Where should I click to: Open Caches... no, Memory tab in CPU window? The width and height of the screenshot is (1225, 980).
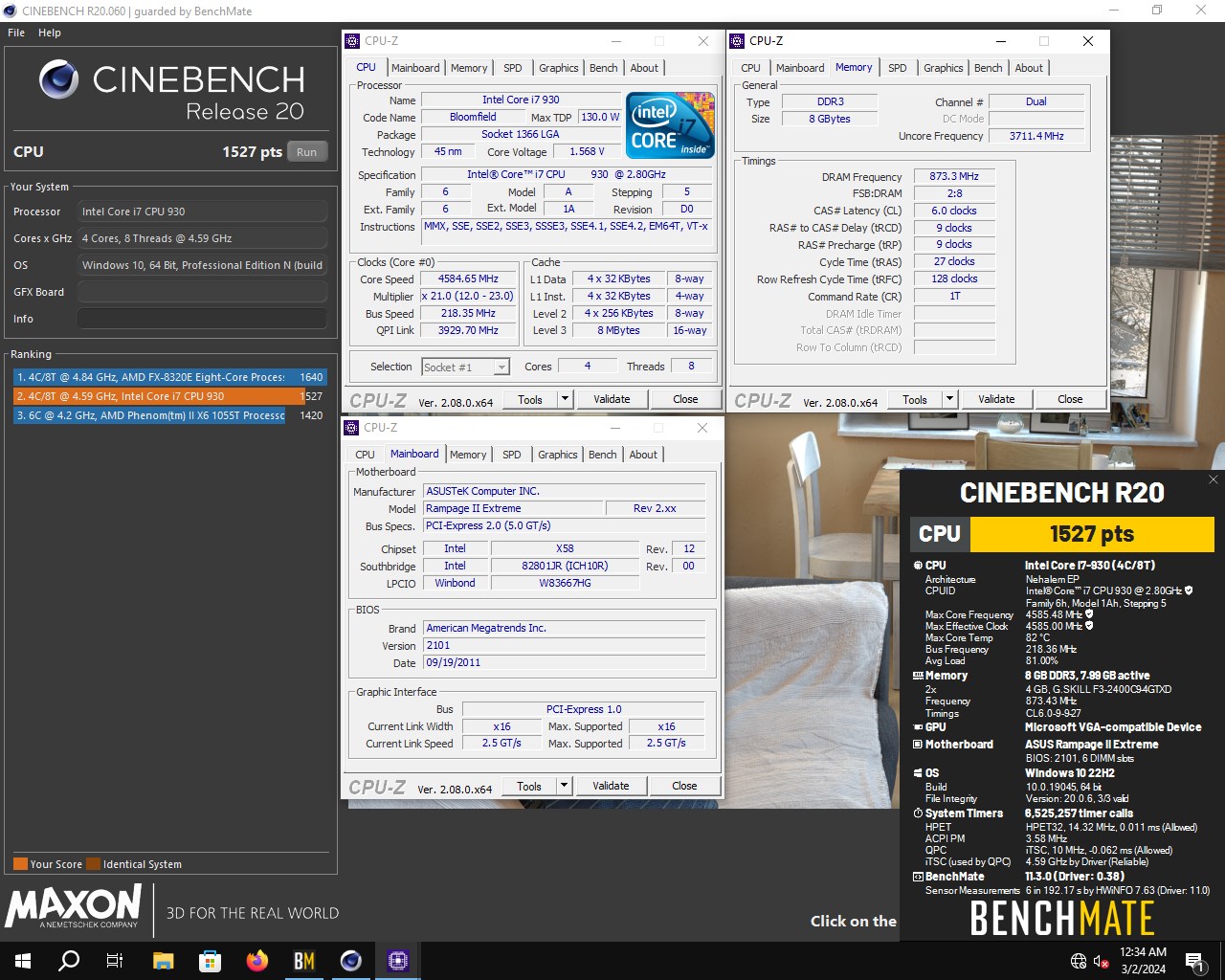click(x=469, y=68)
